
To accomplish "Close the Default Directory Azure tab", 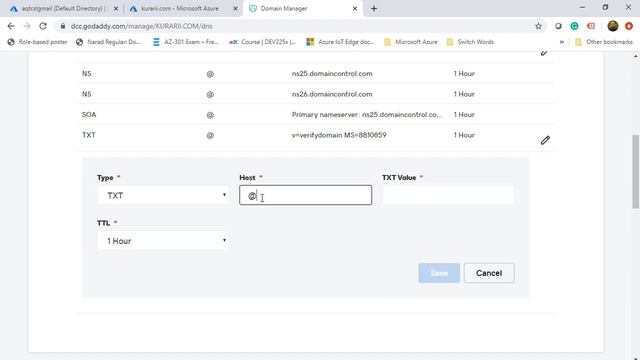I will 116,9.
